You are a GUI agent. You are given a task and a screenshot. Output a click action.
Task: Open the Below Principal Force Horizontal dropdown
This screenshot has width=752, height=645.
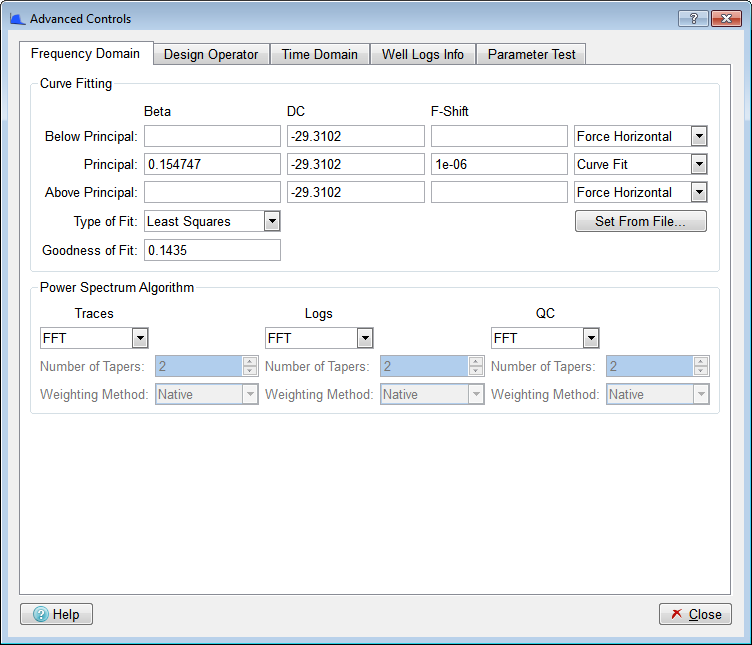(x=641, y=136)
